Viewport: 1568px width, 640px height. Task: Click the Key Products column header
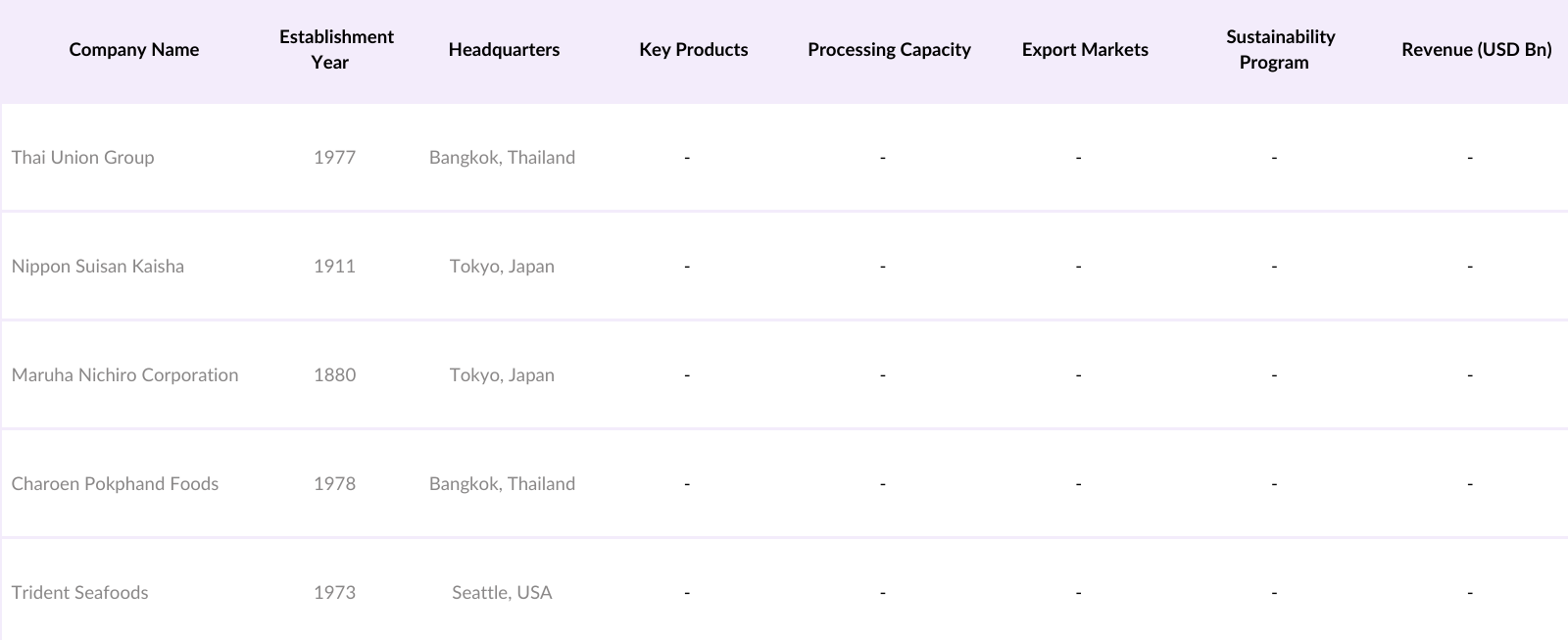693,50
